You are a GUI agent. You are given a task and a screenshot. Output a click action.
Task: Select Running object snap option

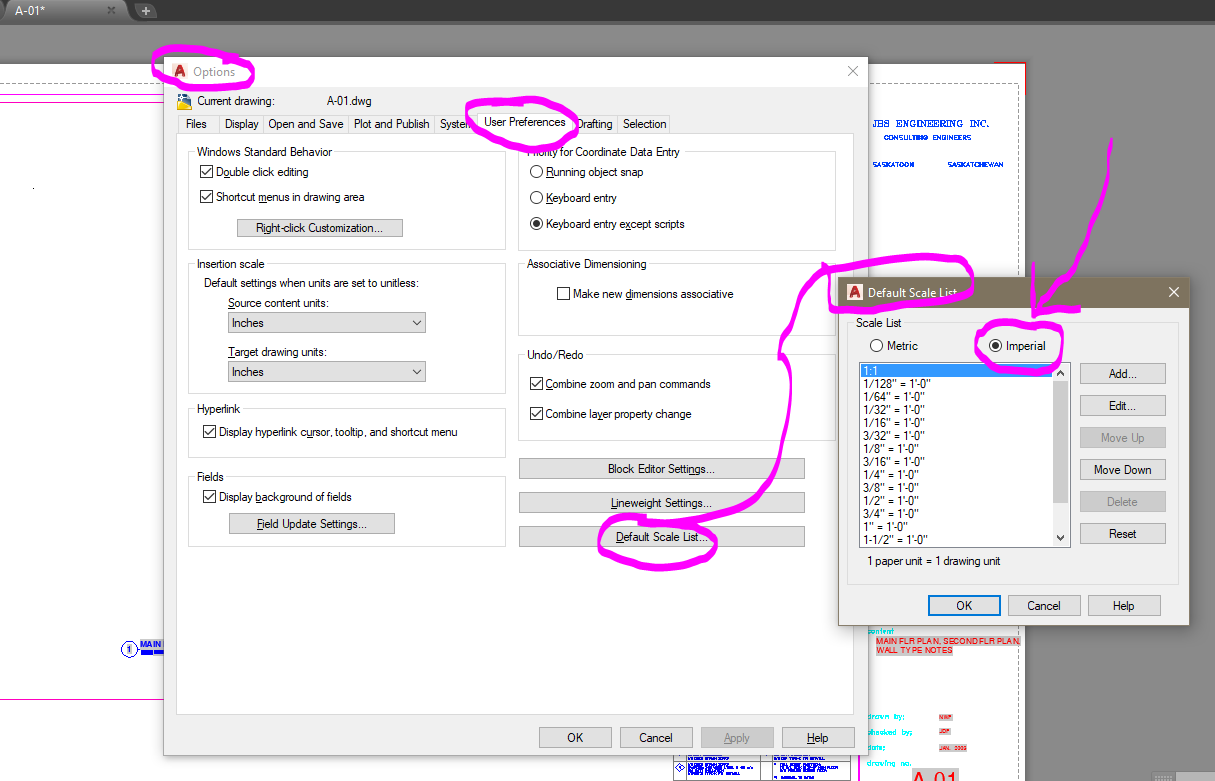[x=537, y=172]
